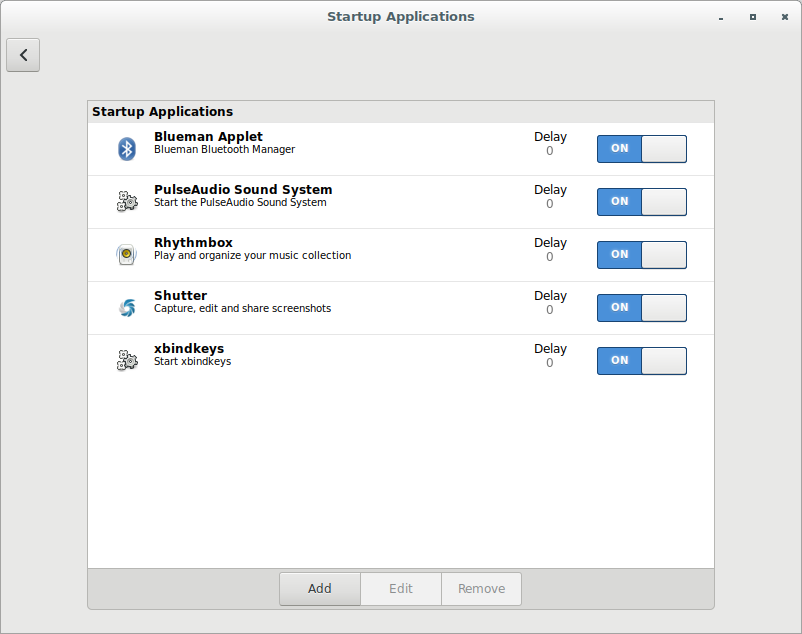Switch off Rhythmbox autostart
Viewport: 802px width, 634px height.
tap(641, 254)
